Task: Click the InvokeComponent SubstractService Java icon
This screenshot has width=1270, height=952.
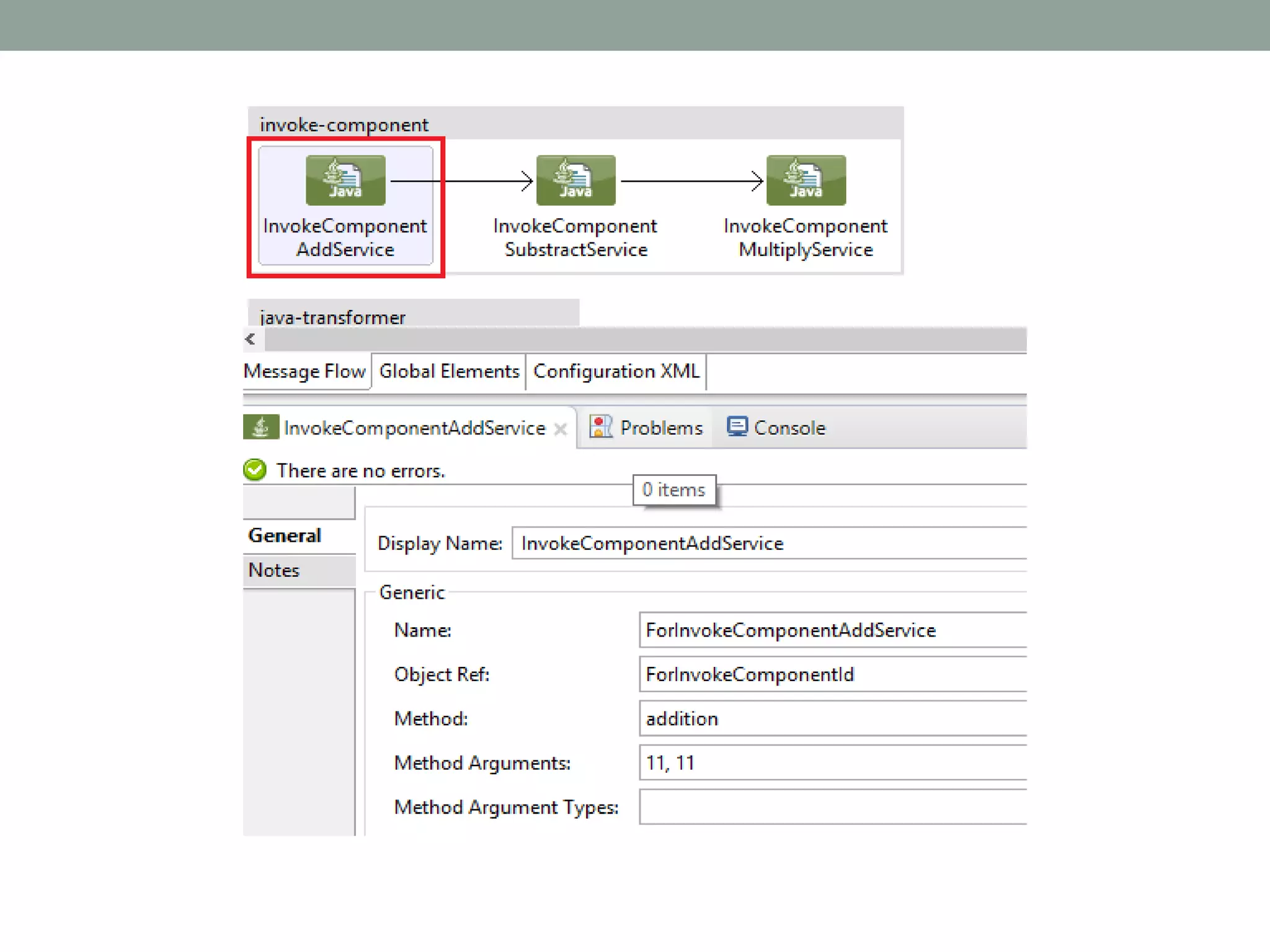Action: coord(575,180)
